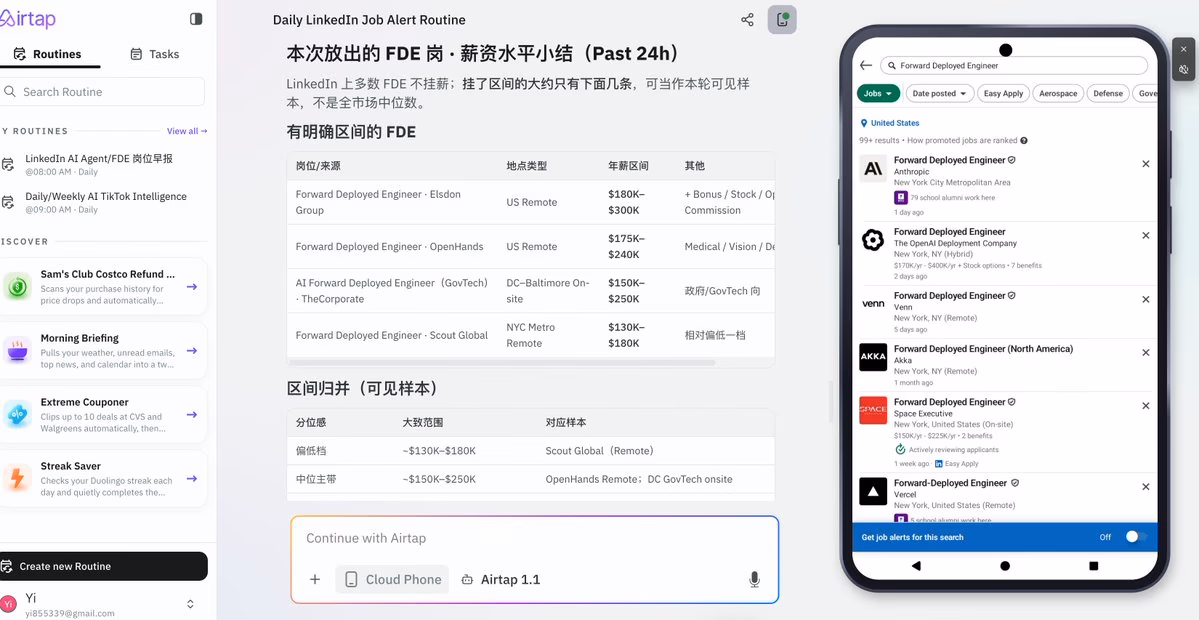
Task: Click the Extreme Couponer icon
Action: click(x=18, y=415)
